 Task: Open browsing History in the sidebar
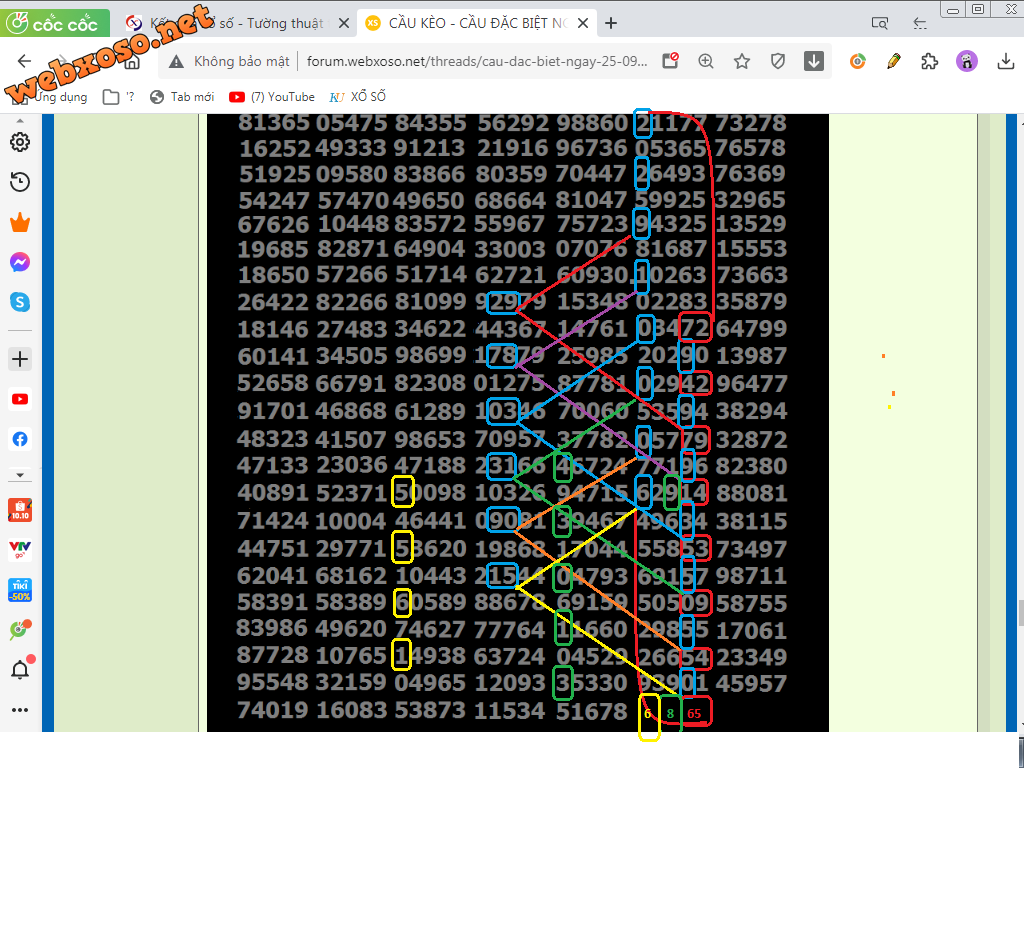pyautogui.click(x=20, y=182)
